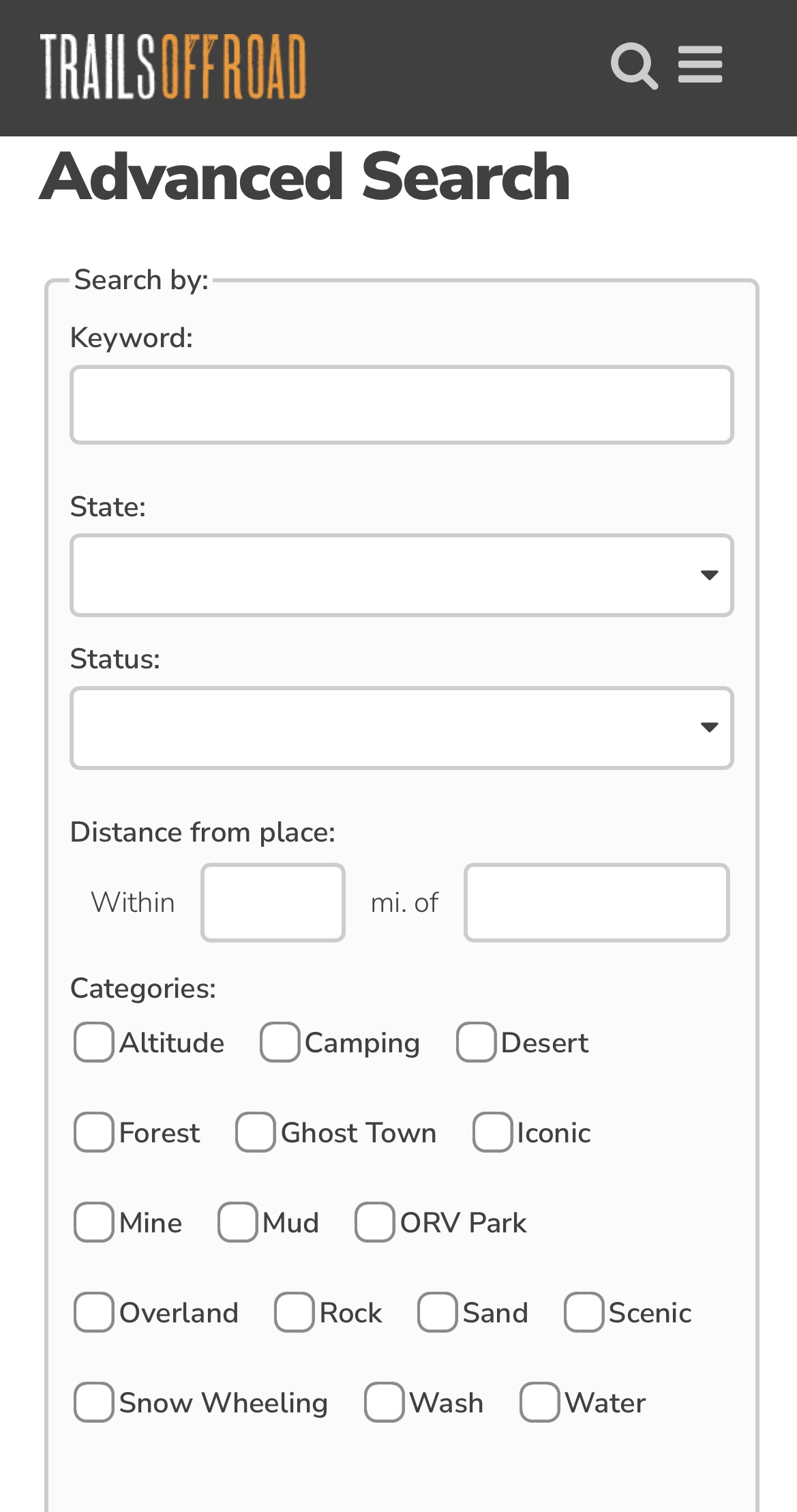
Task: Select the Ghost Town checkbox
Action: [x=256, y=1132]
